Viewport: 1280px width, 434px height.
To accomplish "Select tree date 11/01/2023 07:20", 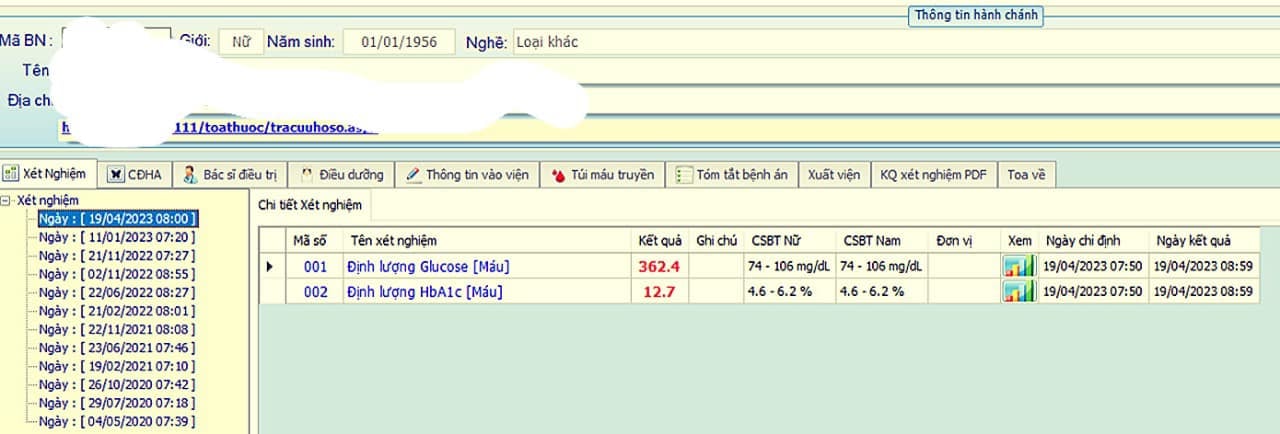I will pos(117,237).
